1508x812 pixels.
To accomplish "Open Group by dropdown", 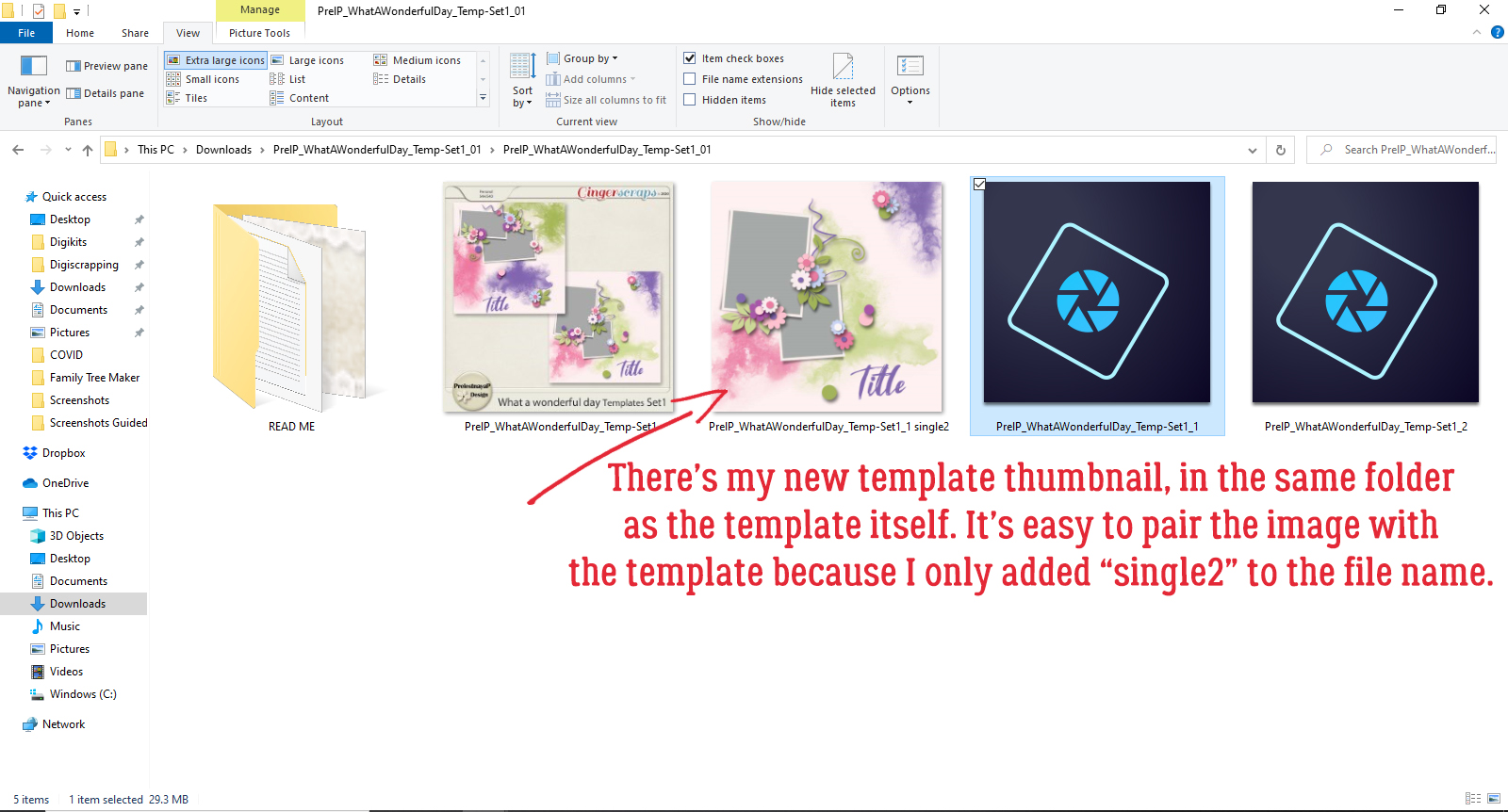I will tap(582, 58).
